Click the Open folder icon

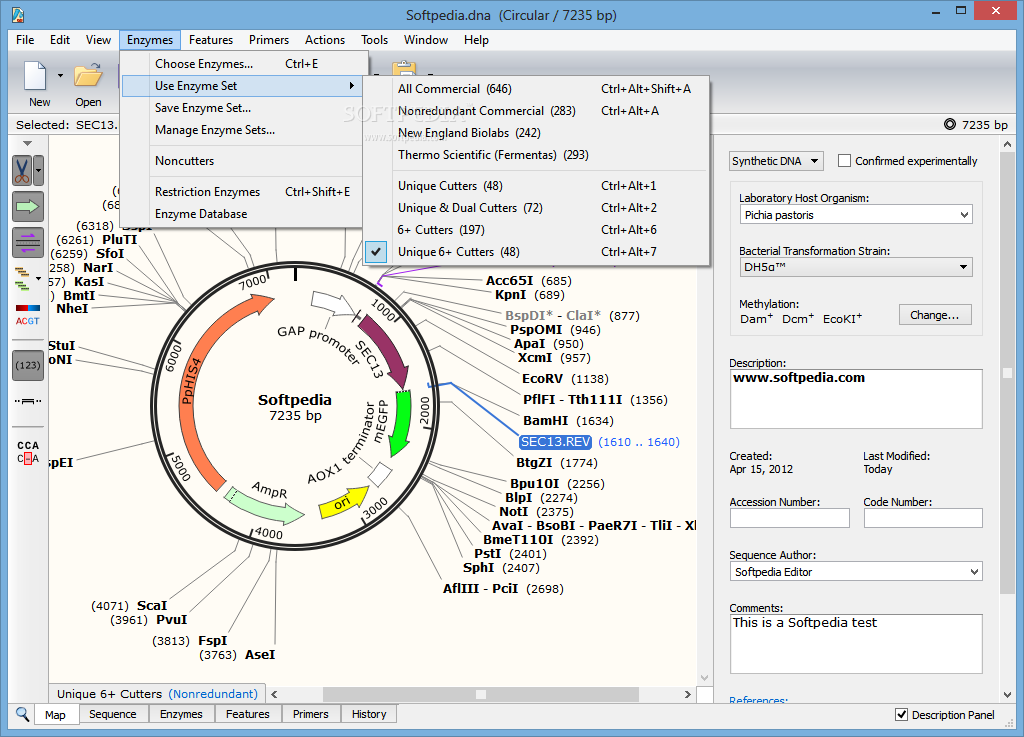(88, 76)
